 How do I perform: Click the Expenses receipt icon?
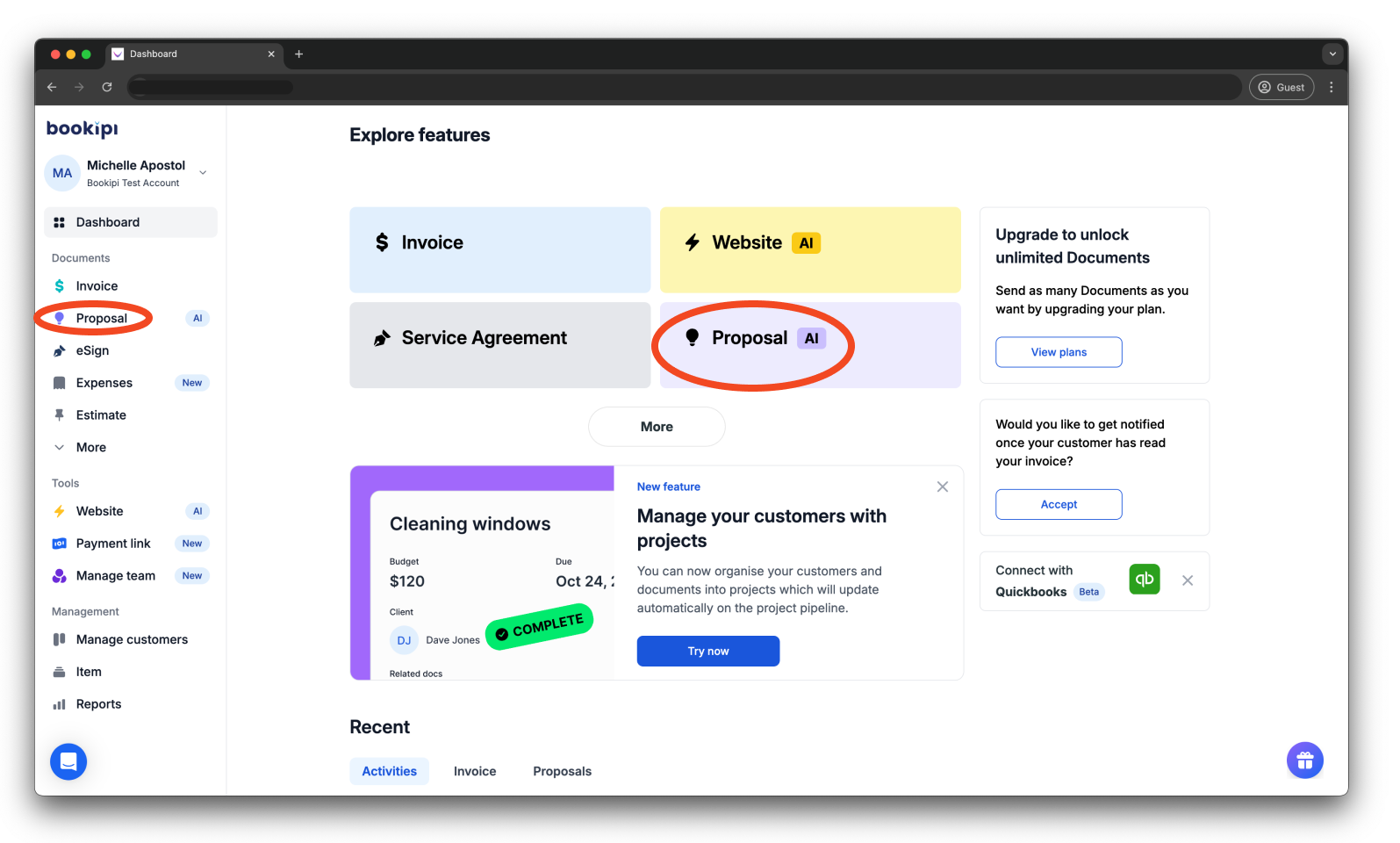point(60,383)
